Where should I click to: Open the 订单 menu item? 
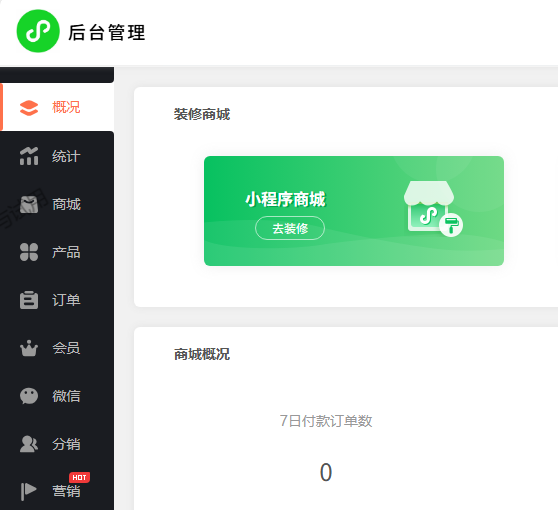57,300
